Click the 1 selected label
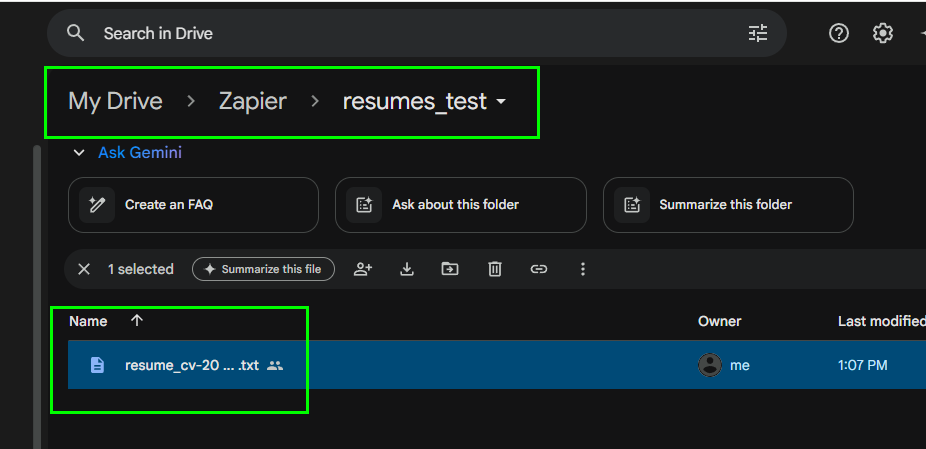 (x=141, y=269)
